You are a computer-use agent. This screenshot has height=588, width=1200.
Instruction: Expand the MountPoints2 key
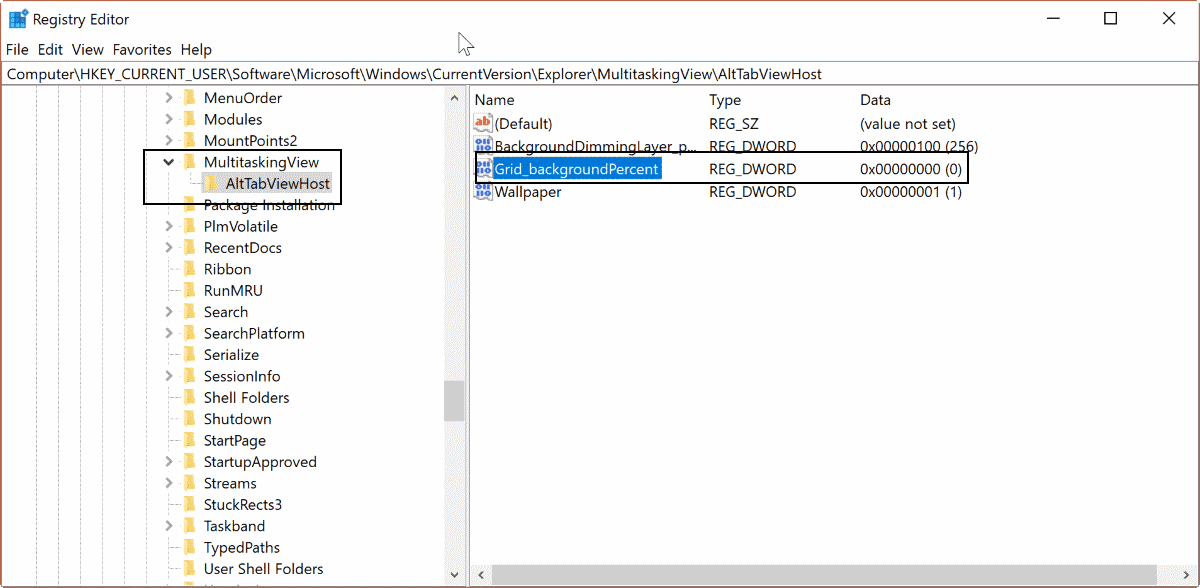[x=168, y=141]
